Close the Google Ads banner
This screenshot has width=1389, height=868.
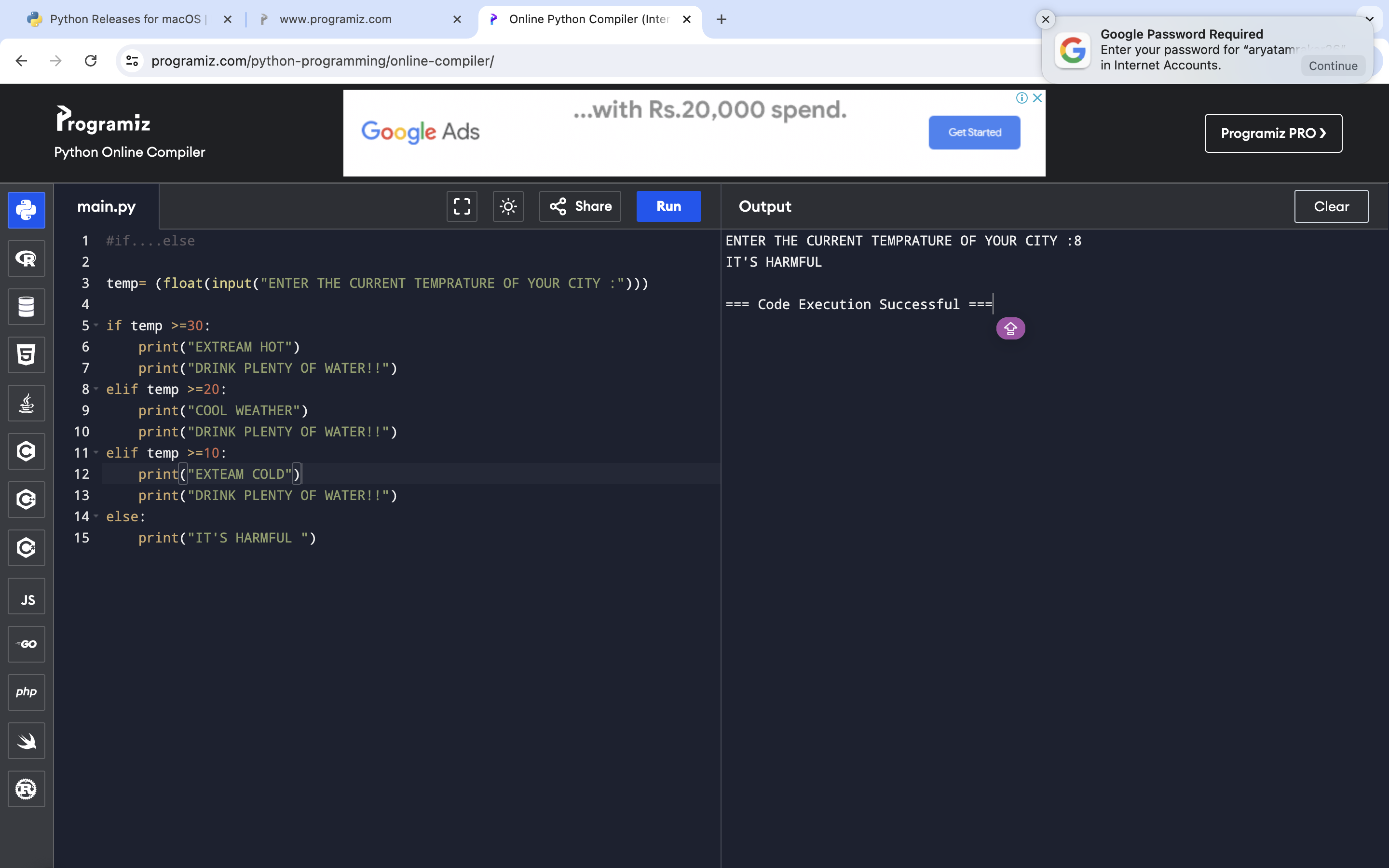[1037, 98]
